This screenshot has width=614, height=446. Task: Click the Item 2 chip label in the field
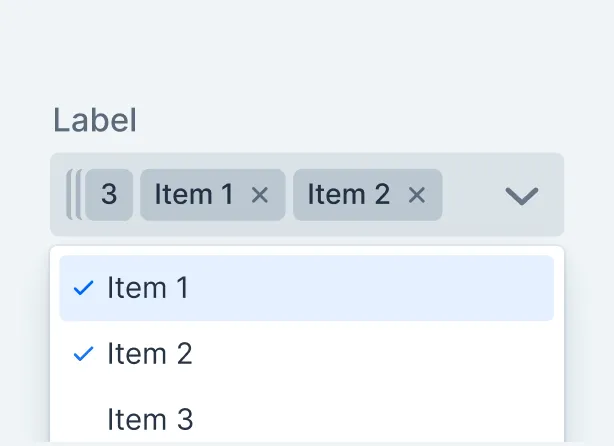[348, 195]
